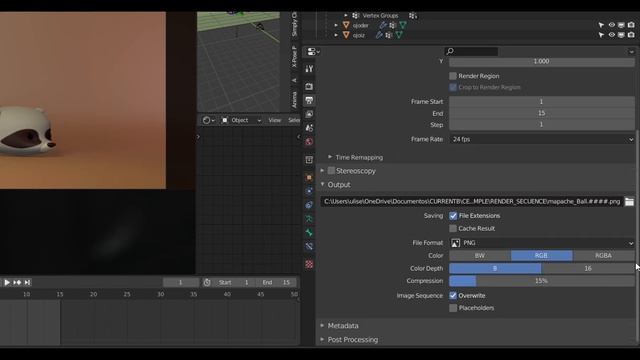Open the Anima sidebar tab
Image resolution: width=640 pixels, height=360 pixels.
coord(294,100)
